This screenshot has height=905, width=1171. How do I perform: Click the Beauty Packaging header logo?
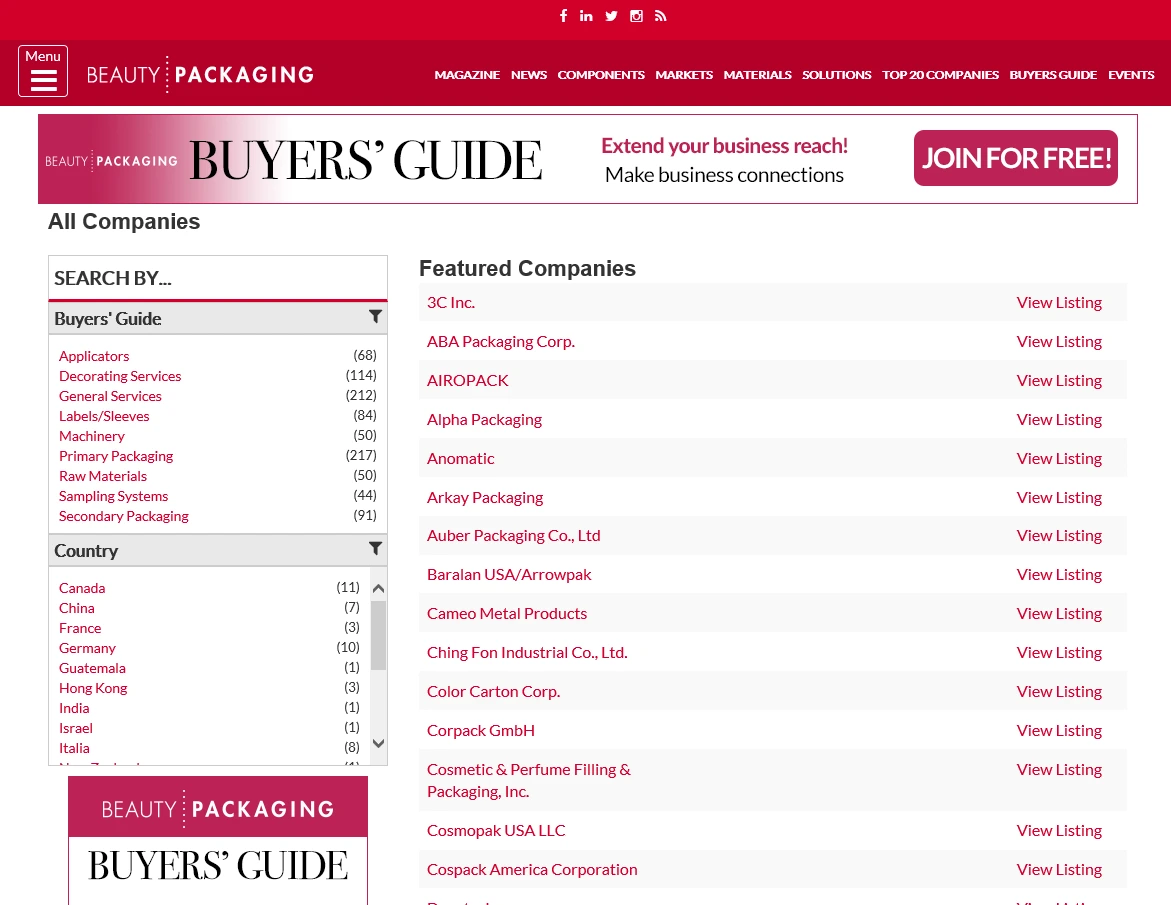coord(200,75)
